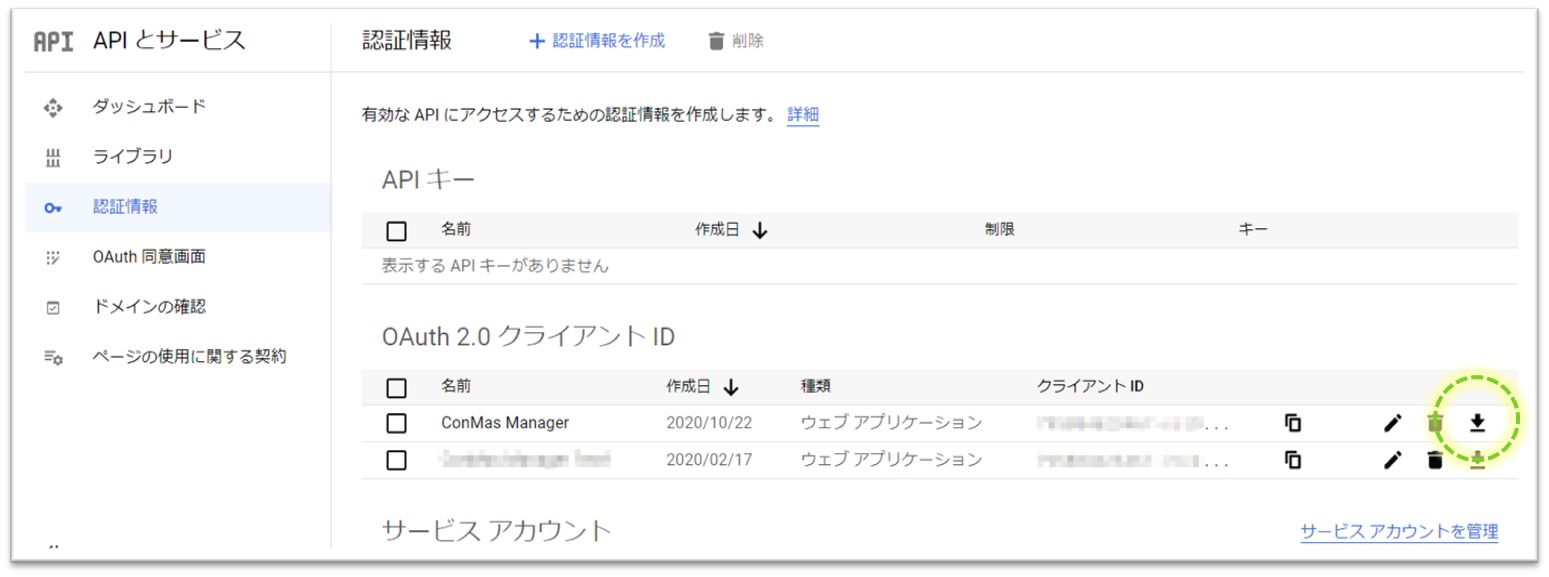
Task: Edit the 2020/02/17 OAuth client
Action: [1392, 460]
